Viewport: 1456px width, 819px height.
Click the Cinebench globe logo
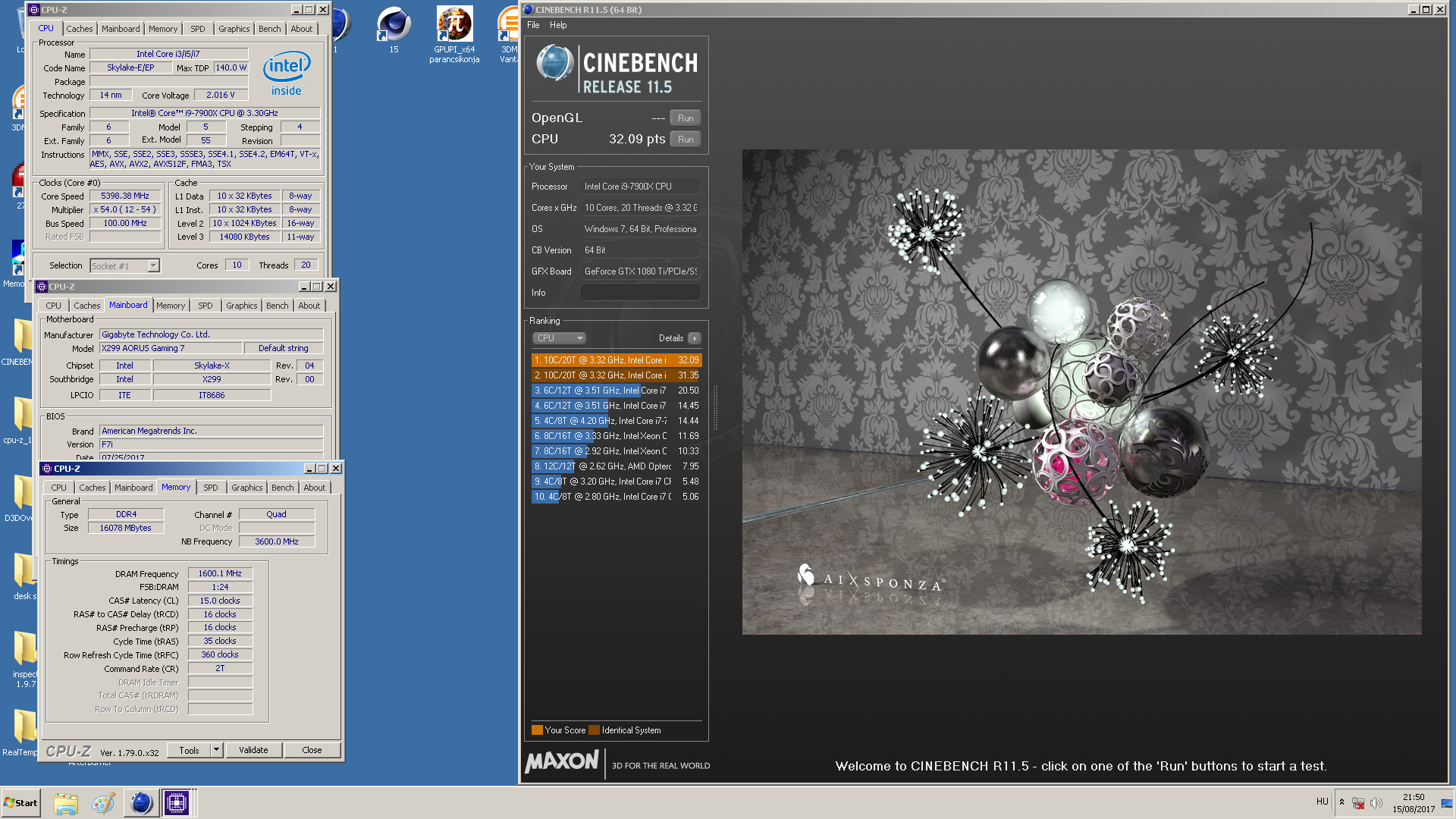[554, 63]
